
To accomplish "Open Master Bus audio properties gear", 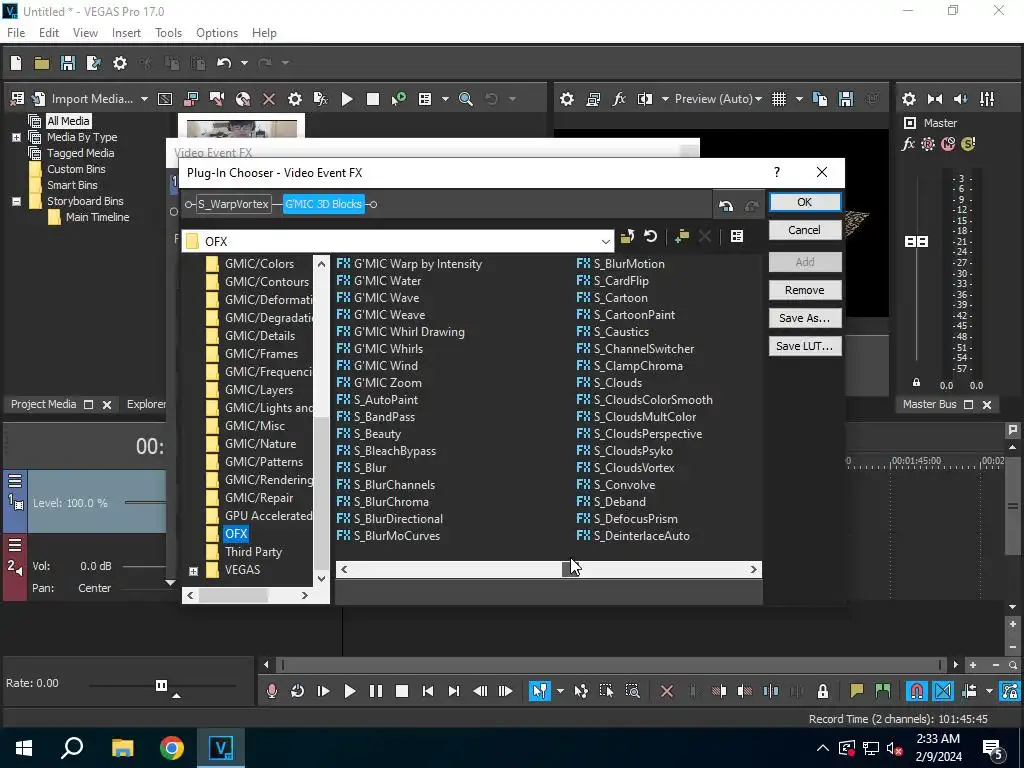I will (x=908, y=99).
